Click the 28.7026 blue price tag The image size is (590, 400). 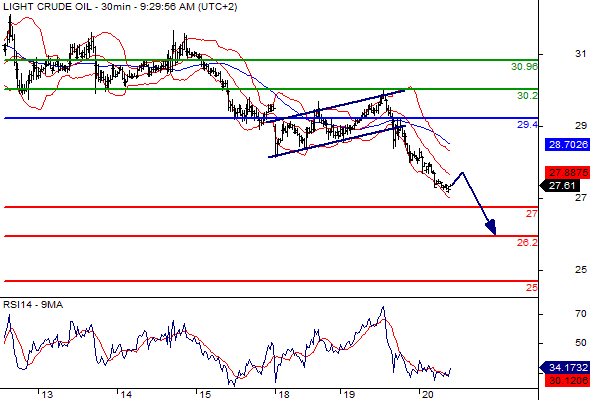tap(567, 144)
